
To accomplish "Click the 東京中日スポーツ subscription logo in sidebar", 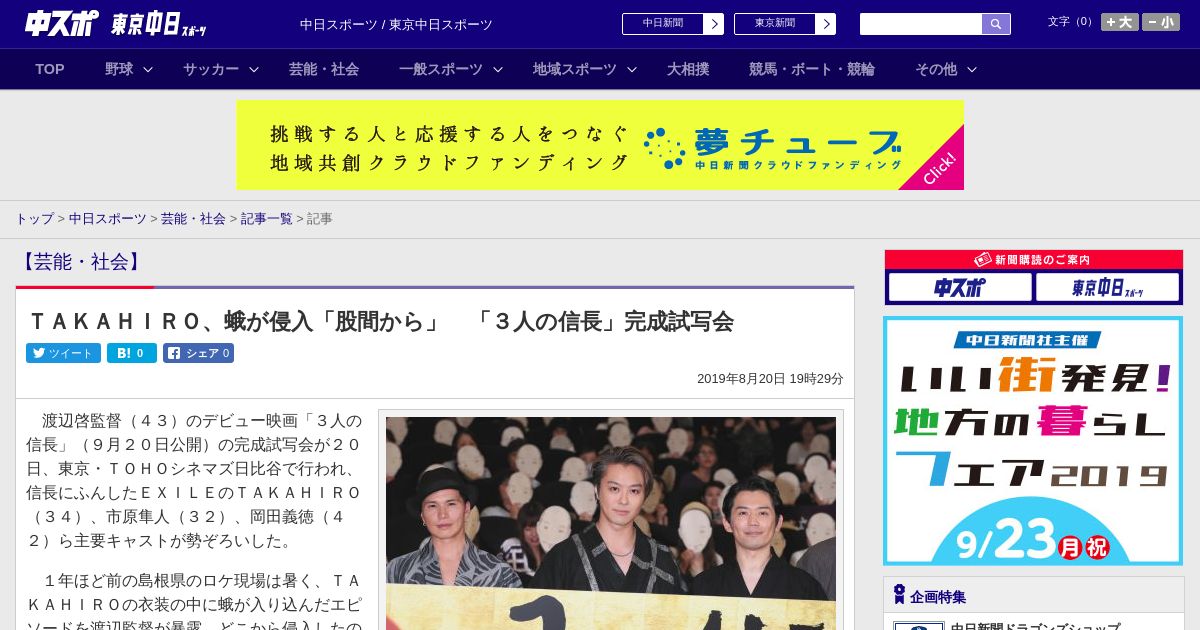I will point(1107,287).
